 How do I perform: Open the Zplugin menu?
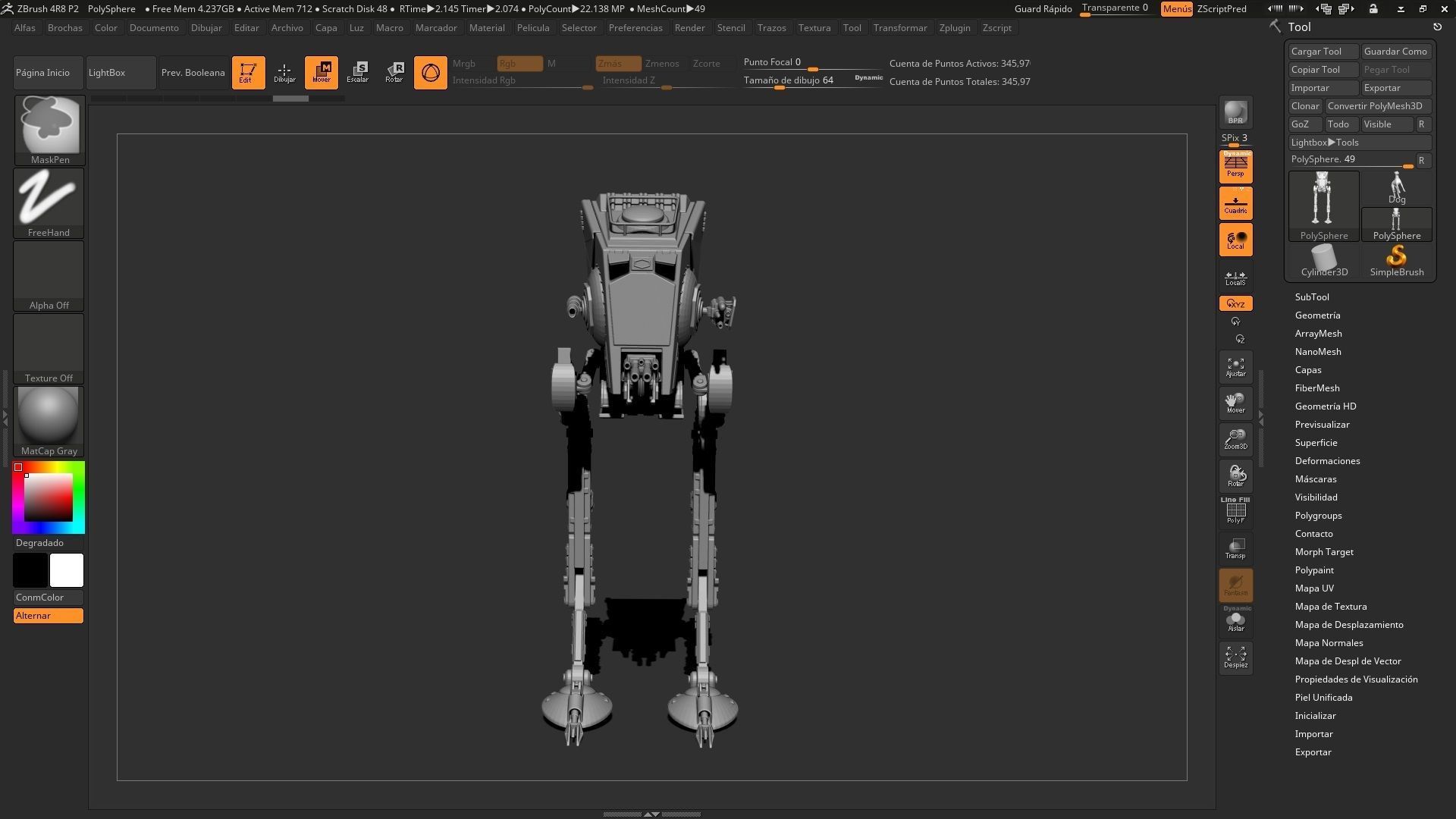[x=954, y=28]
